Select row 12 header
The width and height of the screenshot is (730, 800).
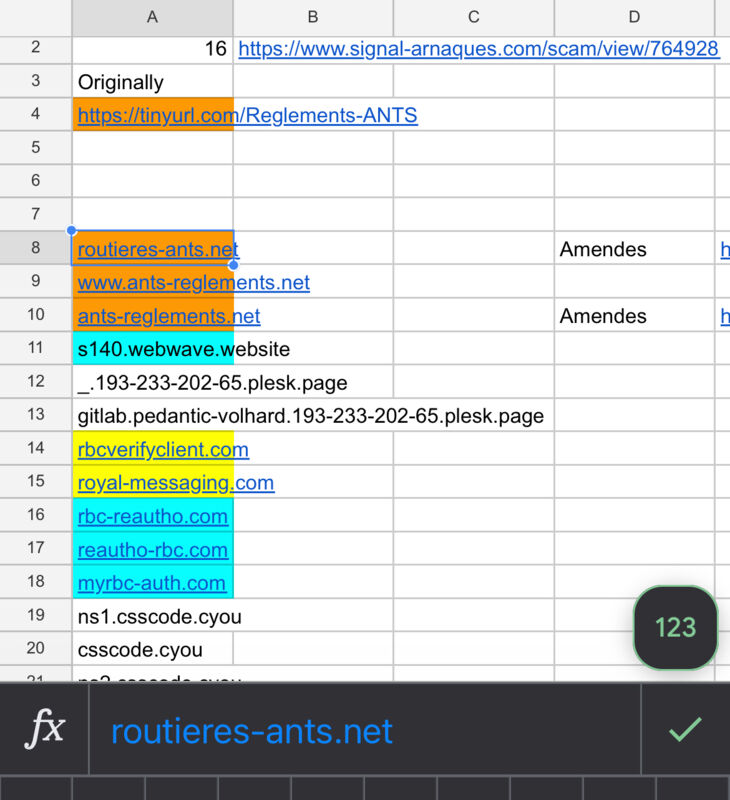coord(36,382)
